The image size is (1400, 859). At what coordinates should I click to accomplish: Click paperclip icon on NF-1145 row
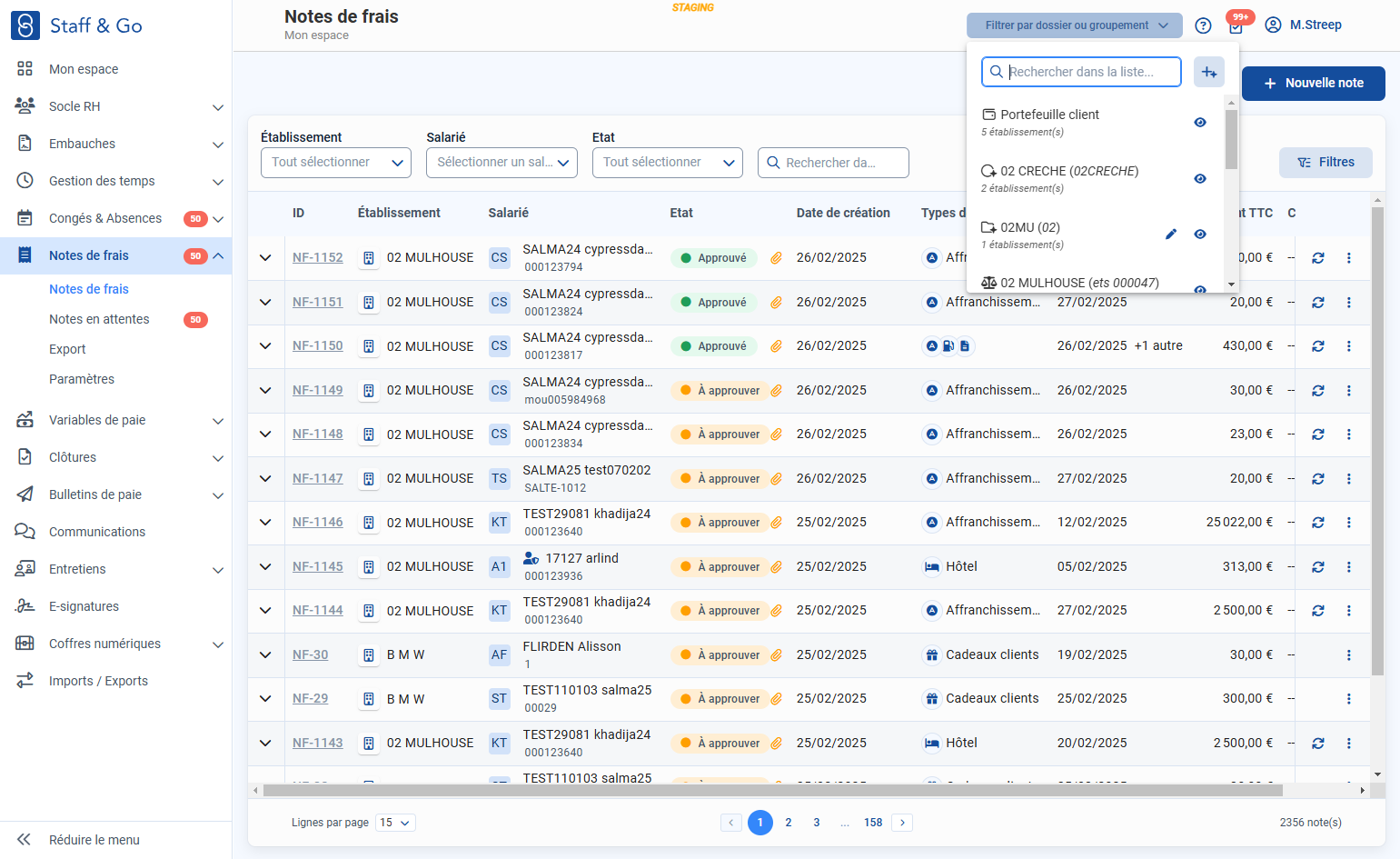777,567
